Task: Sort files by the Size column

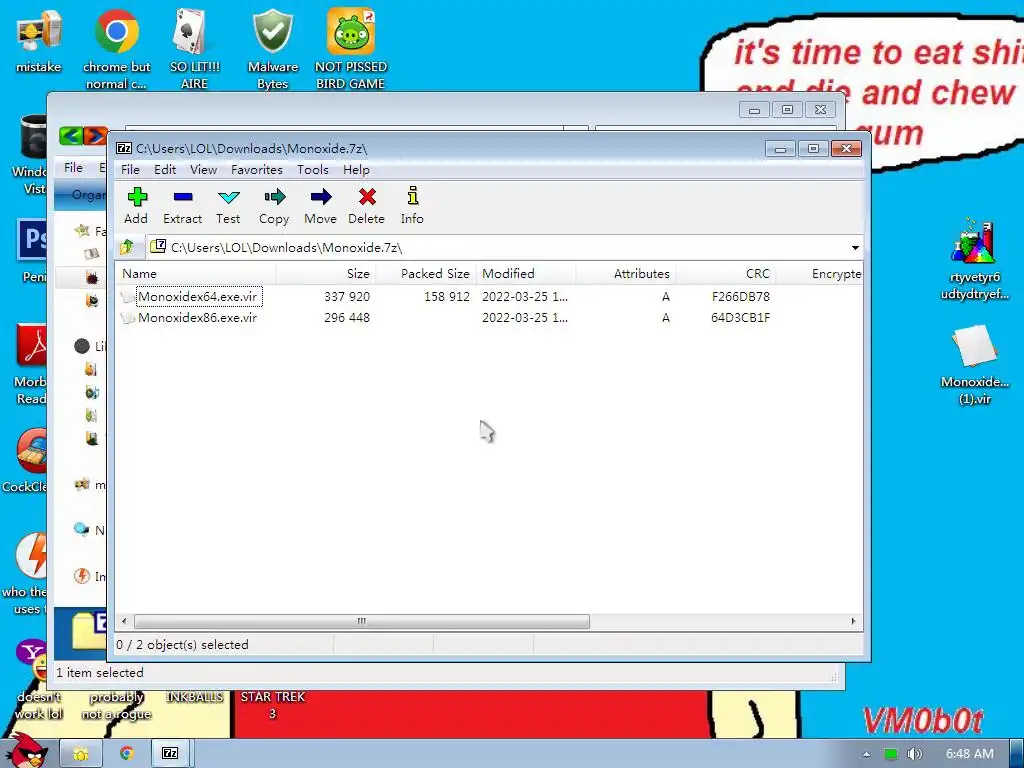Action: pyautogui.click(x=326, y=274)
